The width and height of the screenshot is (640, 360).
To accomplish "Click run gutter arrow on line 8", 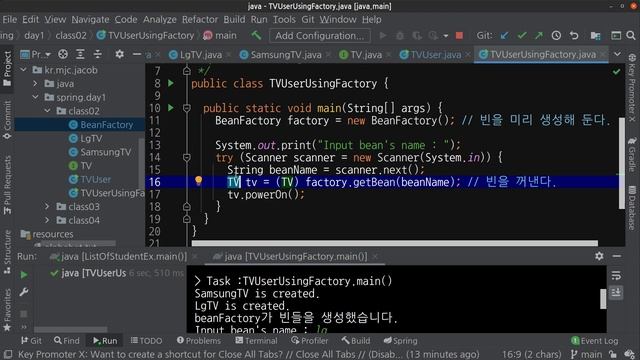I will [x=171, y=83].
